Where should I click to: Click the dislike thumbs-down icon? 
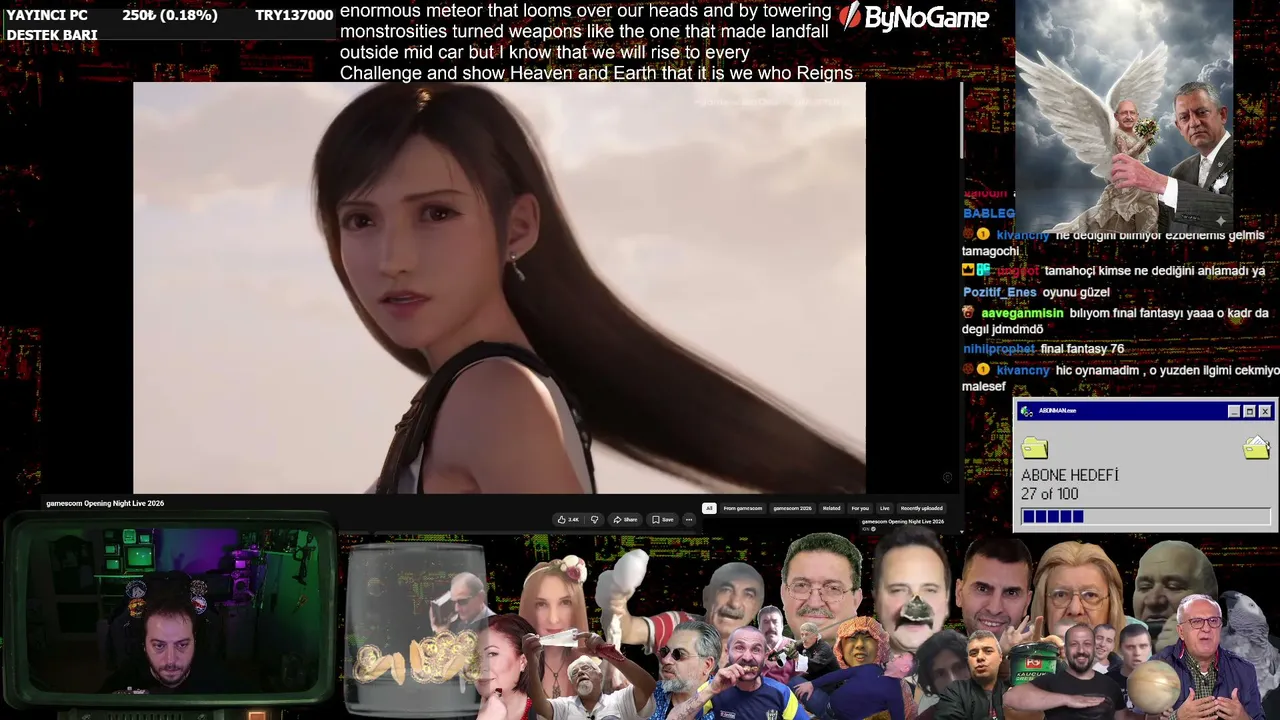click(x=594, y=519)
